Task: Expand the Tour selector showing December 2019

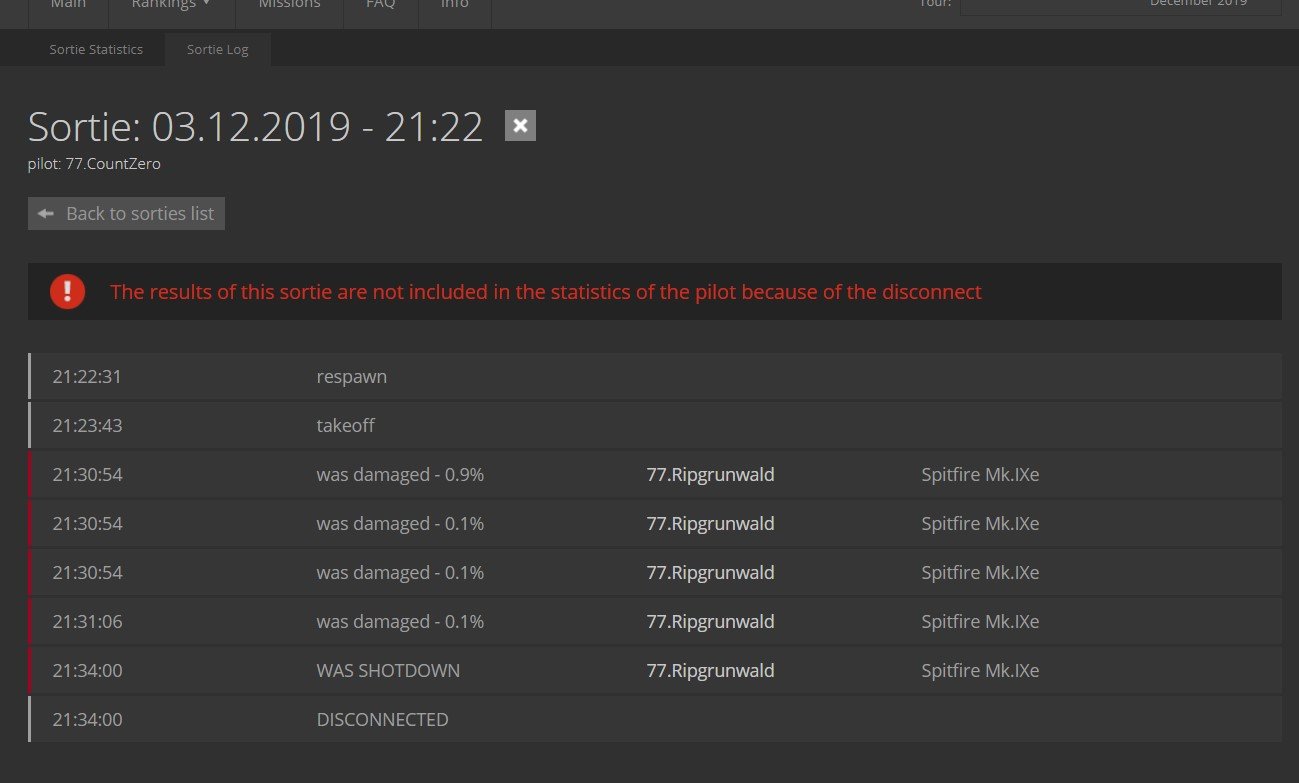Action: pos(1120,5)
